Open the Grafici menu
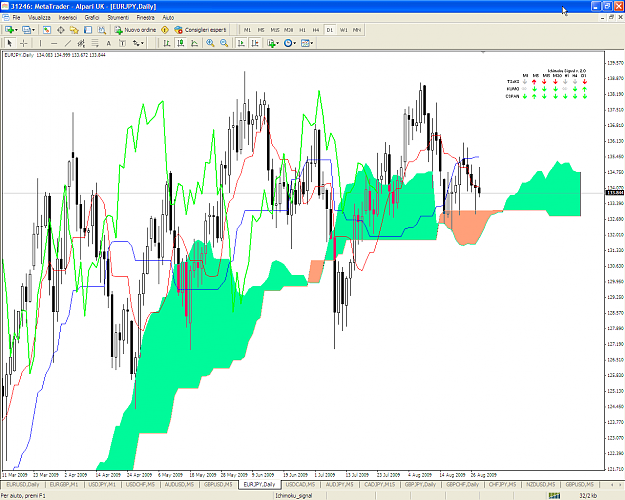This screenshot has width=625, height=500. (x=92, y=18)
